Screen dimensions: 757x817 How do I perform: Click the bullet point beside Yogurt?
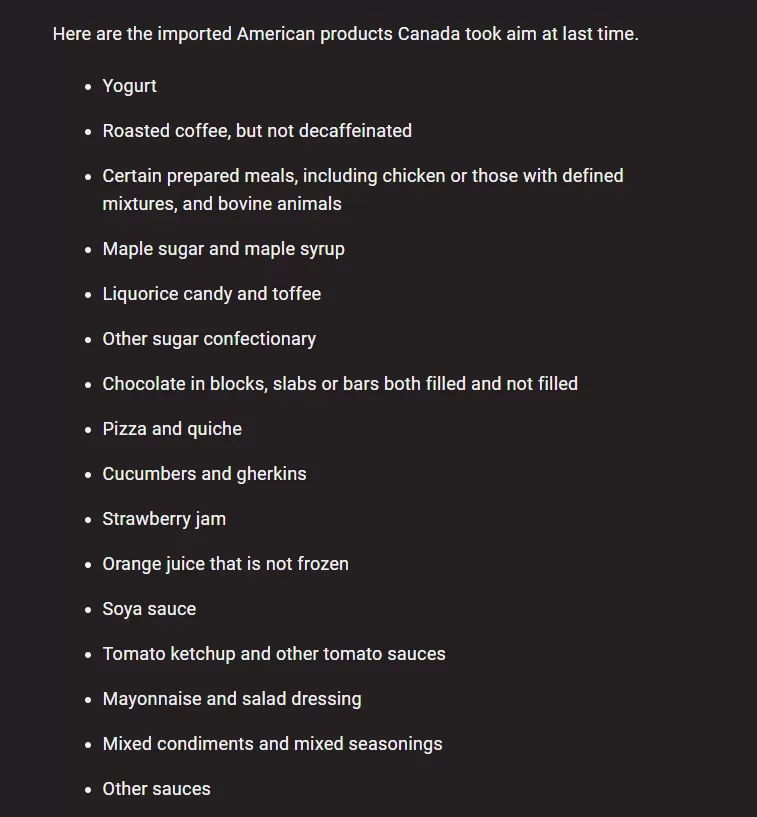[x=88, y=87]
